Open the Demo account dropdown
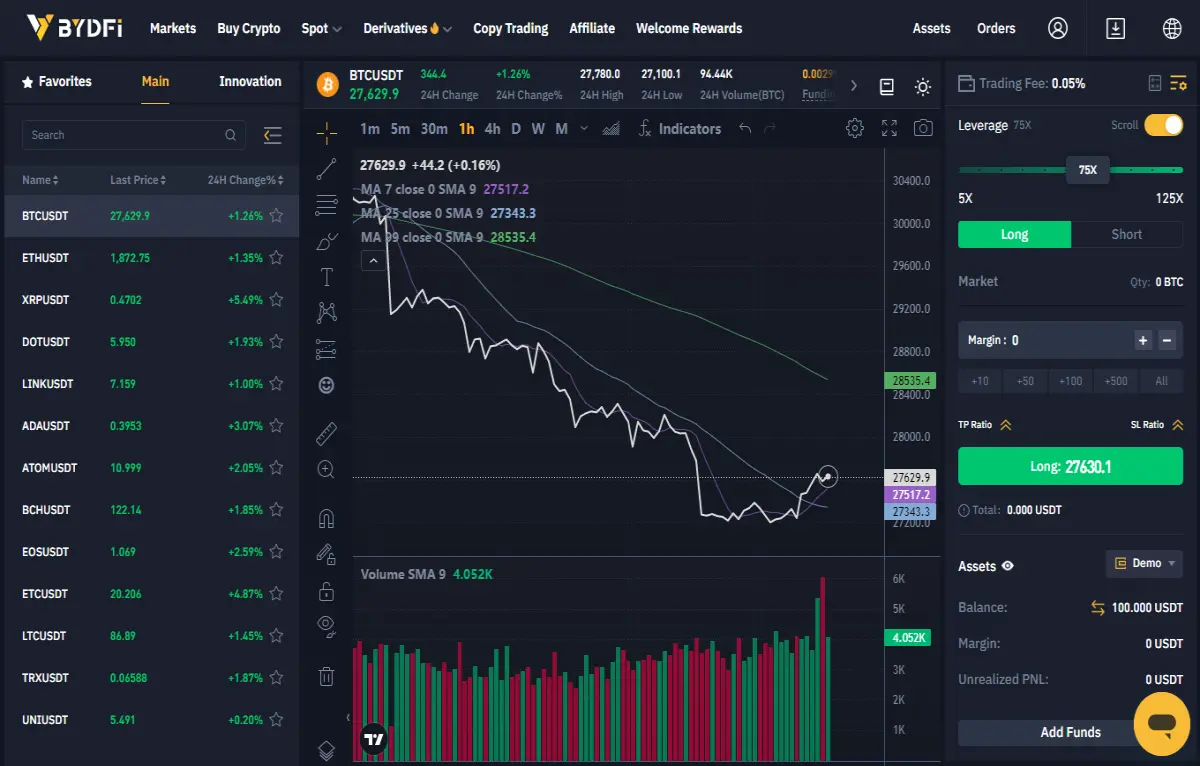Screen dimensions: 1200x766 coord(1144,563)
